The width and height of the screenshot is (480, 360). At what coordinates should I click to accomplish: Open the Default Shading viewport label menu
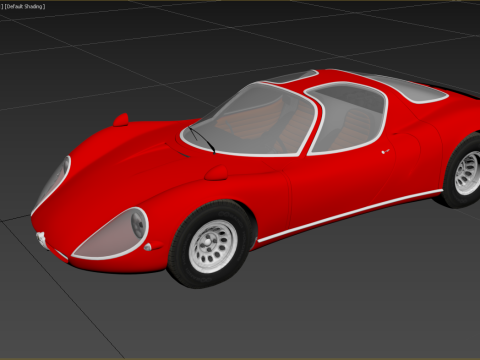(x=25, y=6)
